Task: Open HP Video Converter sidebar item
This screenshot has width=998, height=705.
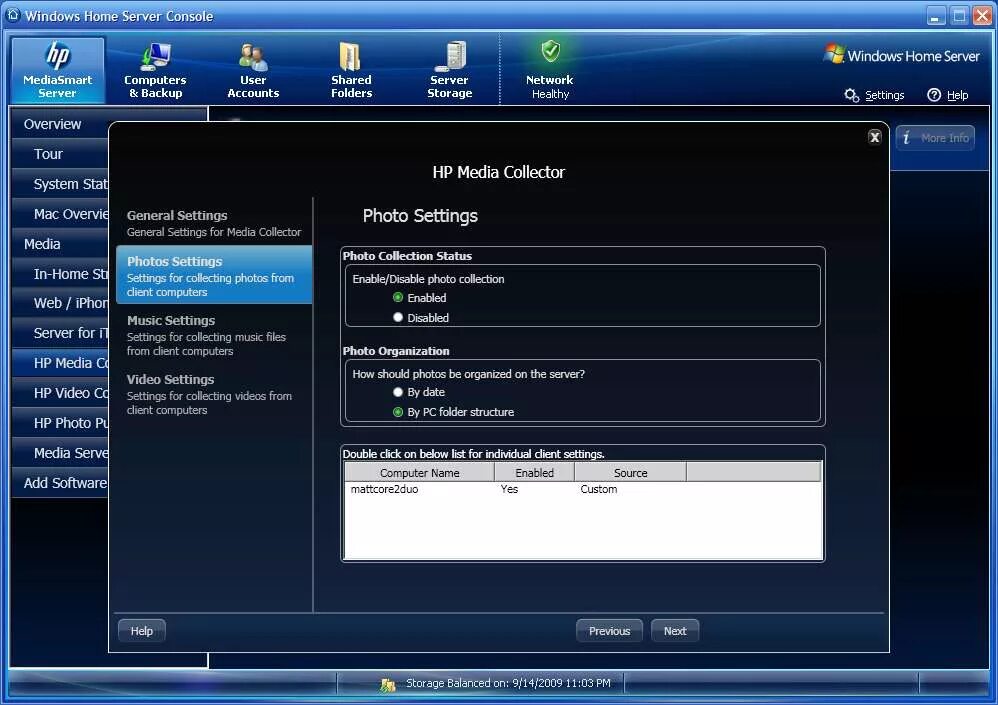Action: pos(60,393)
